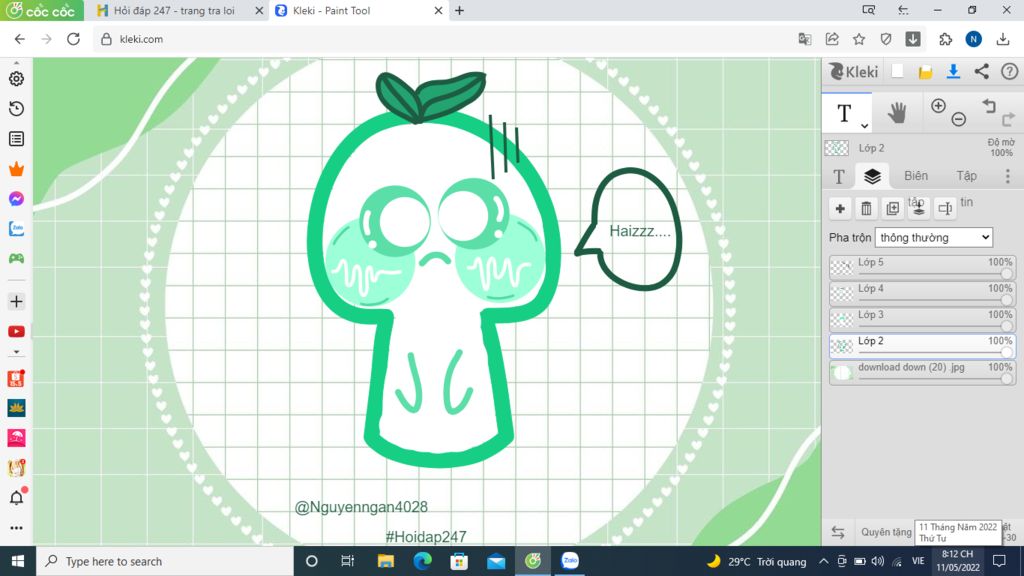The height and width of the screenshot is (576, 1024).
Task: Open YouTube shortcut in sidebar
Action: [16, 332]
